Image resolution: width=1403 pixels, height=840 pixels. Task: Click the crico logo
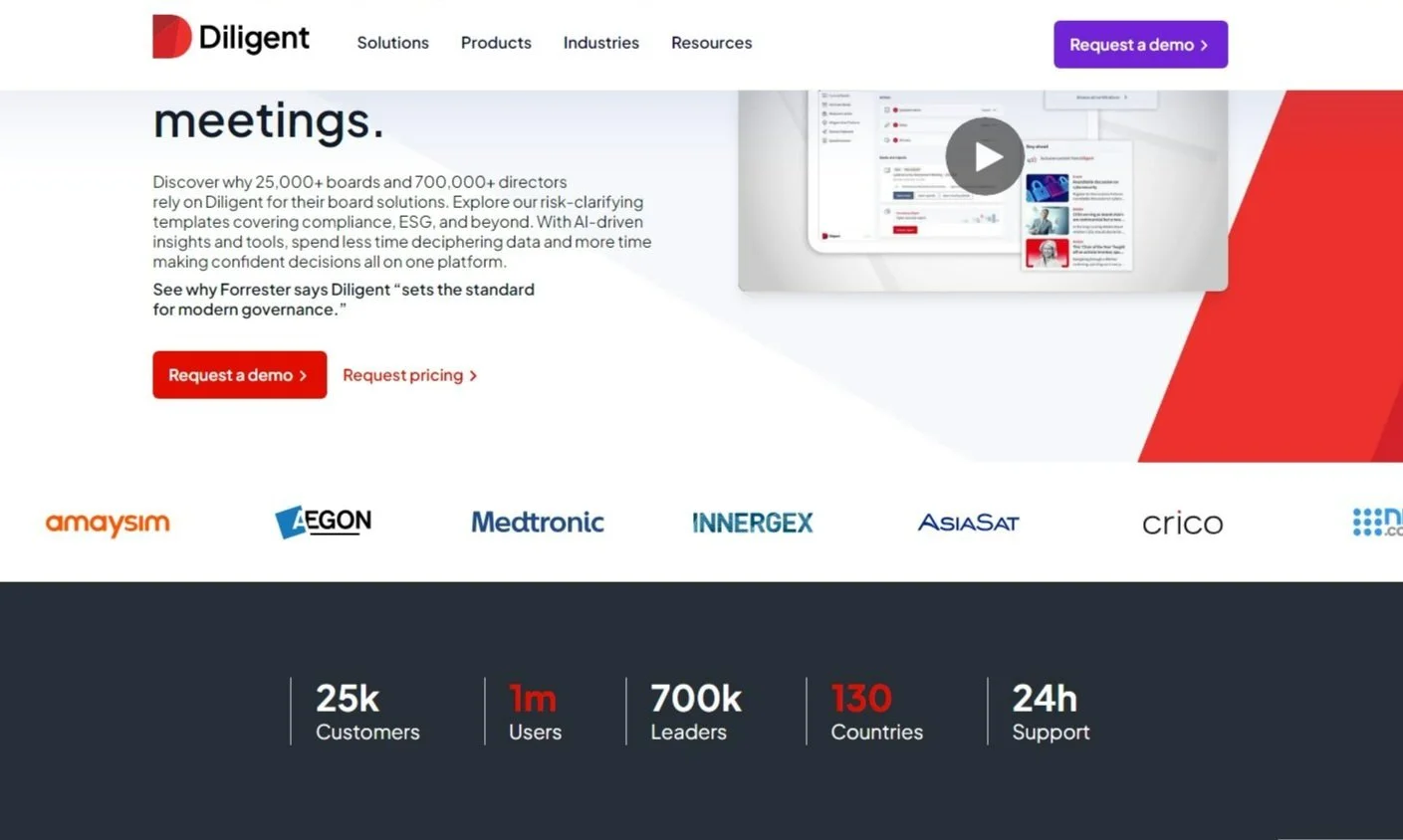1182,524
